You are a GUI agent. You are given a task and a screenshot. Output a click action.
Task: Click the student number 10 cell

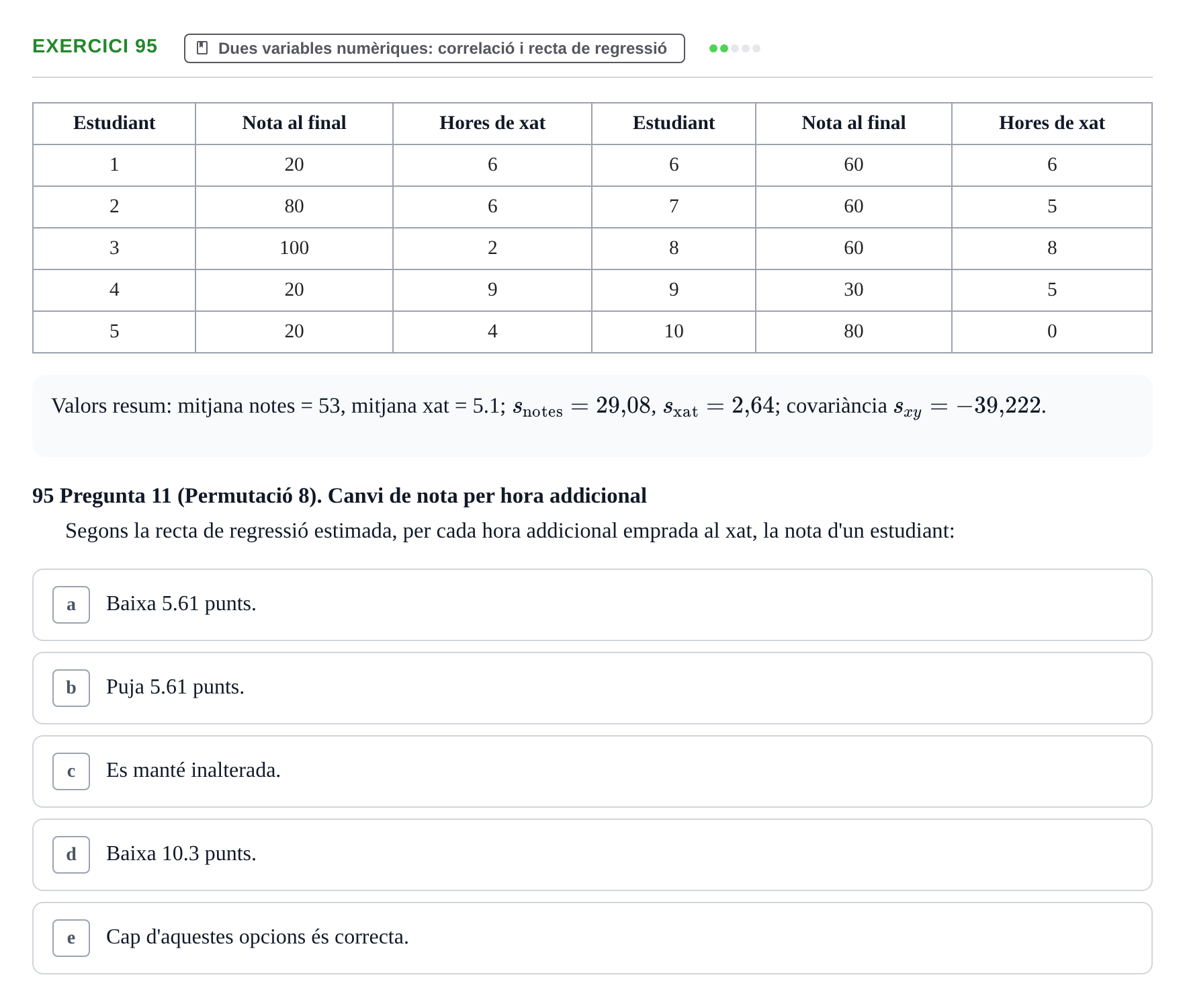(674, 331)
